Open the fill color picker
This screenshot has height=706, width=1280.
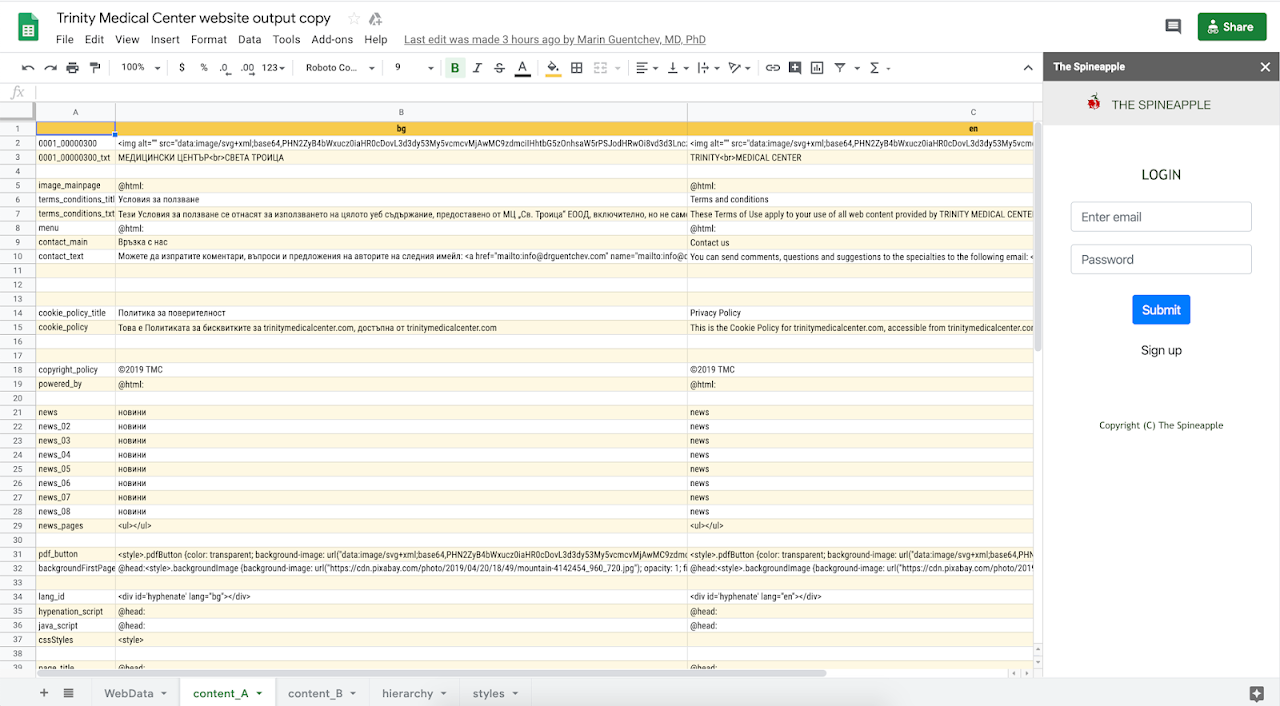tap(552, 68)
